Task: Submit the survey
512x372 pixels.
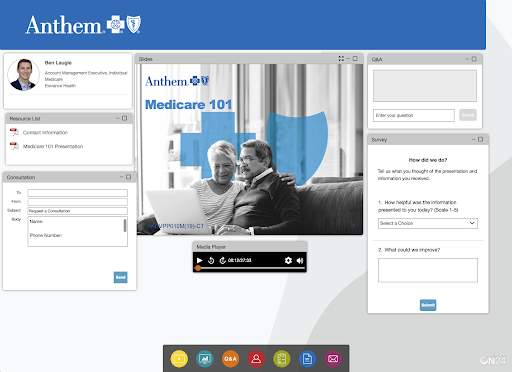Action: pos(428,305)
